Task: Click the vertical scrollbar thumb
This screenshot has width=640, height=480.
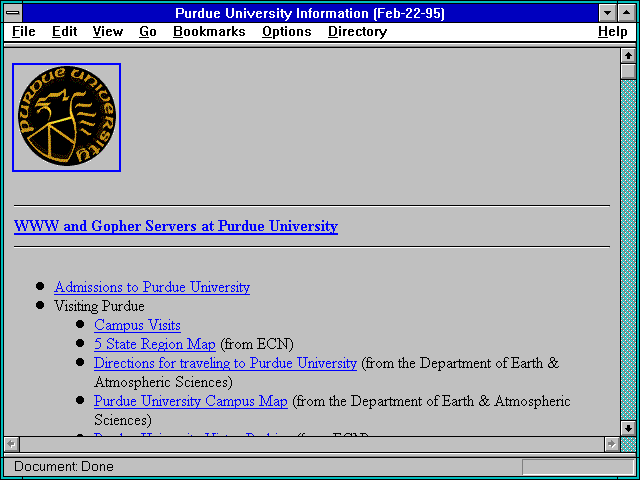Action: [x=628, y=71]
